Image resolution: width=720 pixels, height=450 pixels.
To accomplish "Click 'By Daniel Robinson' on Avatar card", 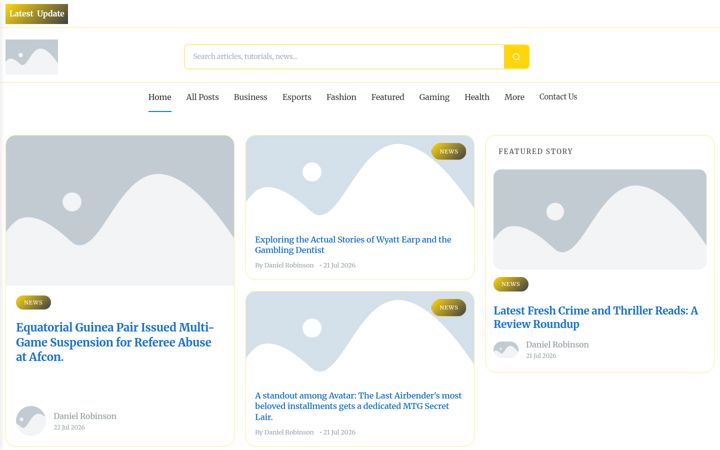I will [x=284, y=433].
